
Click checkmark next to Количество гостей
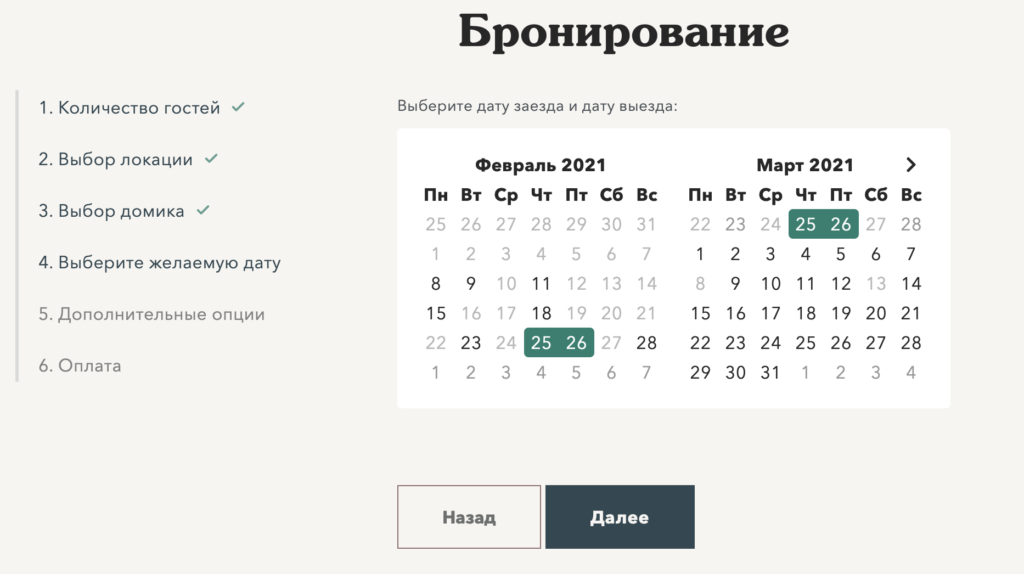[x=238, y=106]
